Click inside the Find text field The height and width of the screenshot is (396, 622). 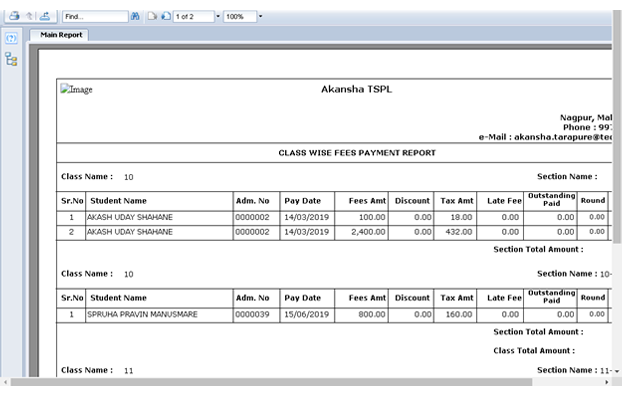[95, 17]
